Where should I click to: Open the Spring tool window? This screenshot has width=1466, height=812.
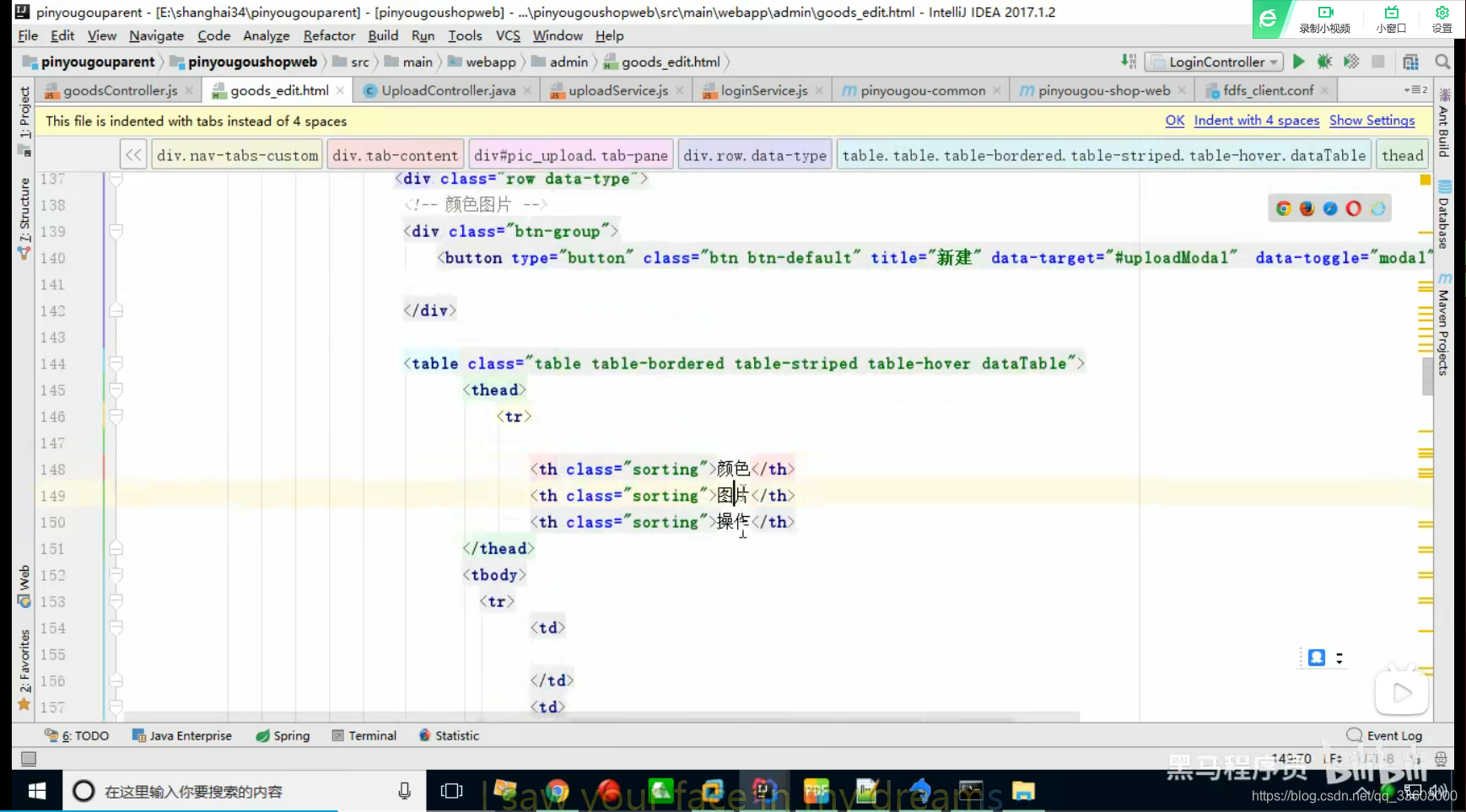click(x=283, y=735)
